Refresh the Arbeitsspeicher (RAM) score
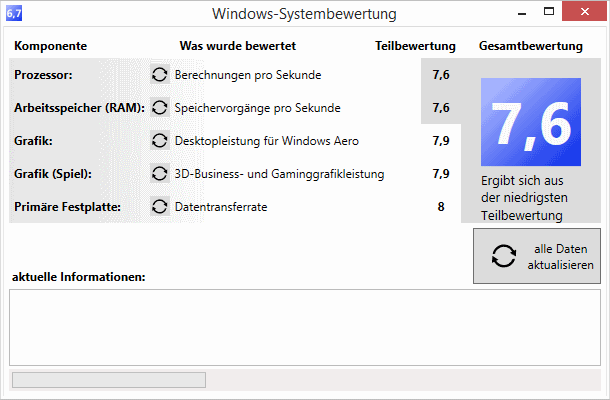The height and width of the screenshot is (400, 610). click(x=160, y=107)
